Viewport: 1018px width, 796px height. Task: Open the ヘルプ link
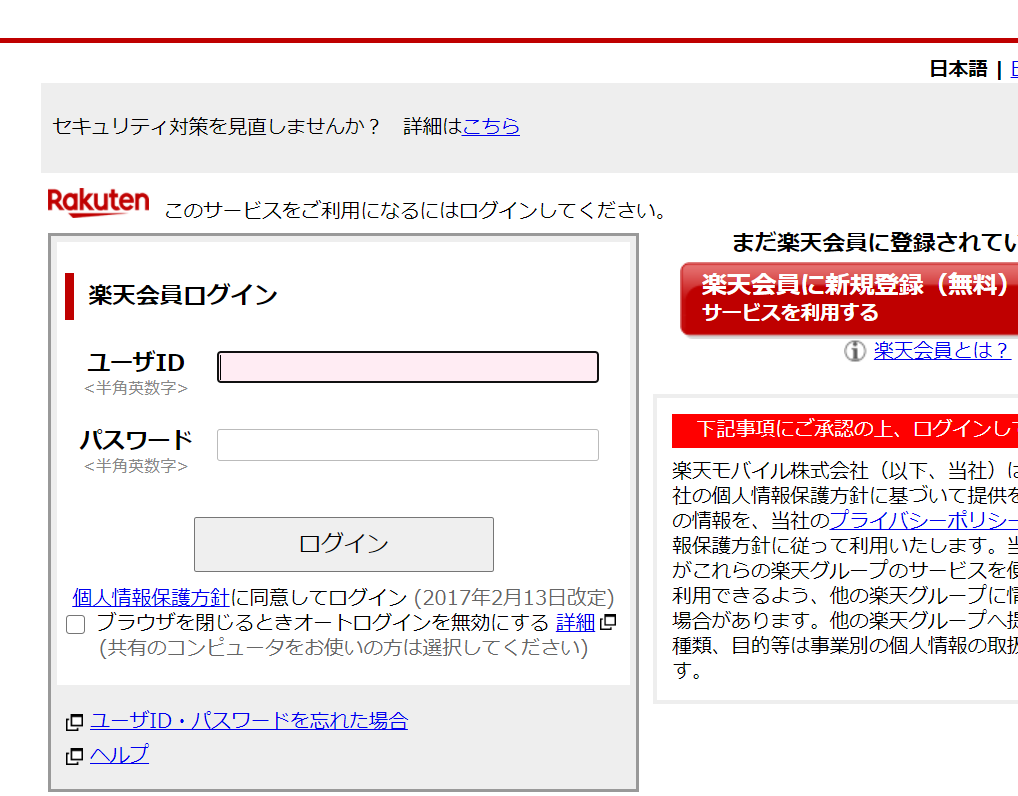click(119, 754)
